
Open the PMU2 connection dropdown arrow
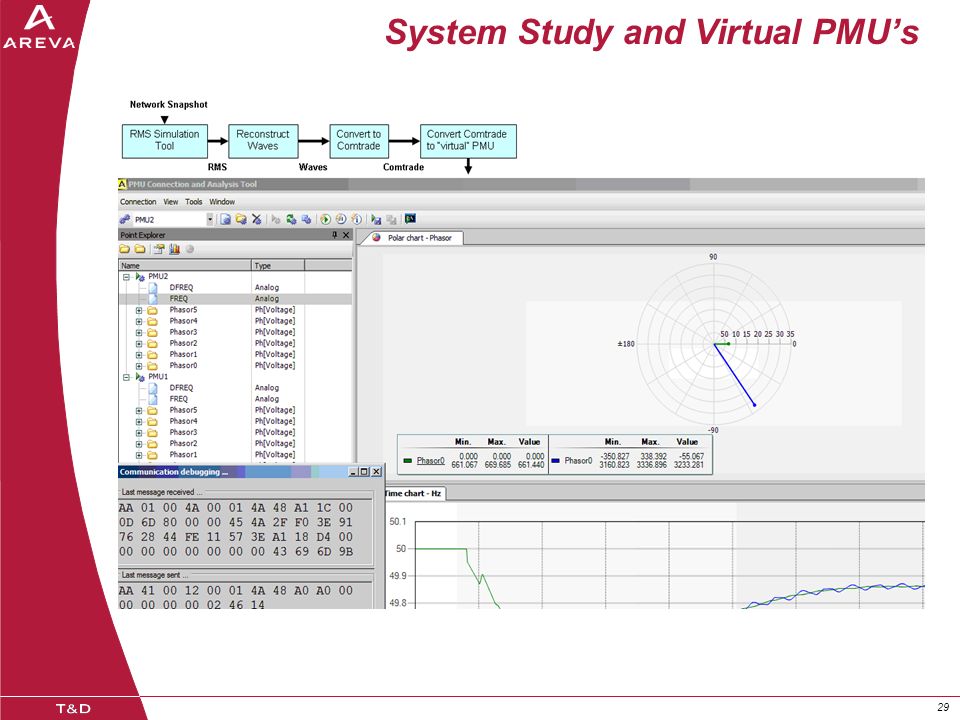(210, 219)
